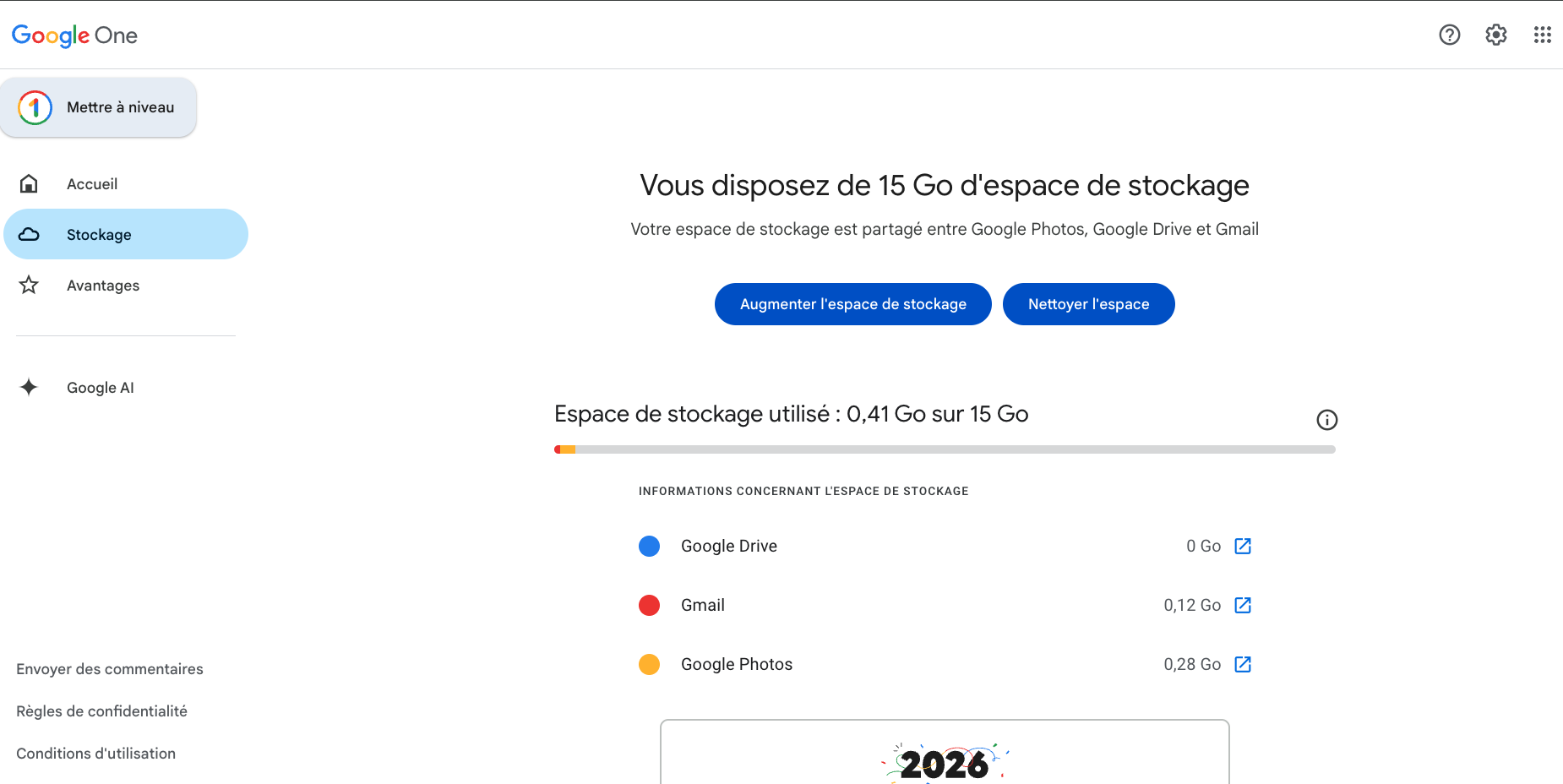Open Règles de confidentialité link
1563x784 pixels.
(x=101, y=711)
